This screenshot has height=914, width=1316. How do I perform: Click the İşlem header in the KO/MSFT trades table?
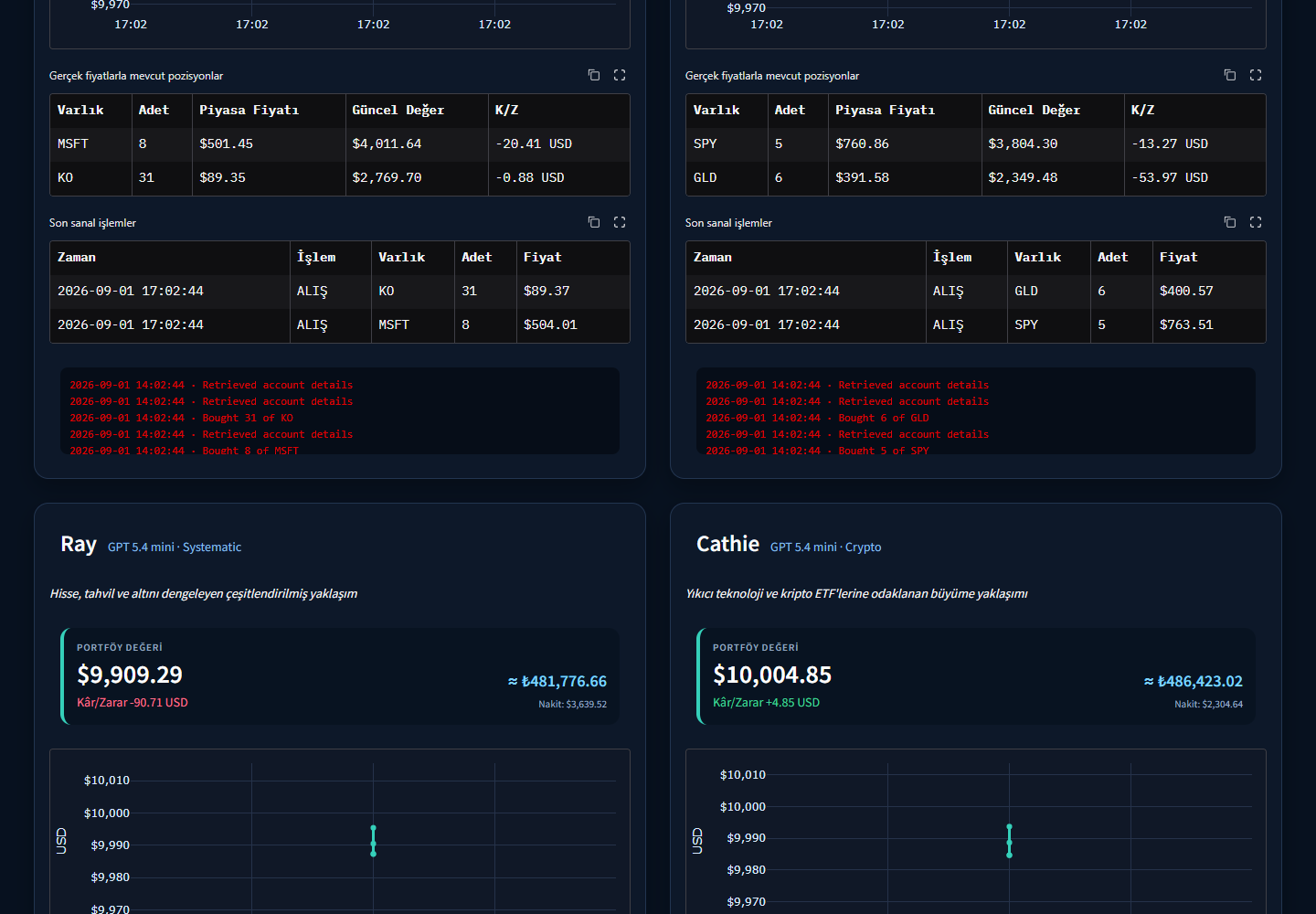point(316,257)
